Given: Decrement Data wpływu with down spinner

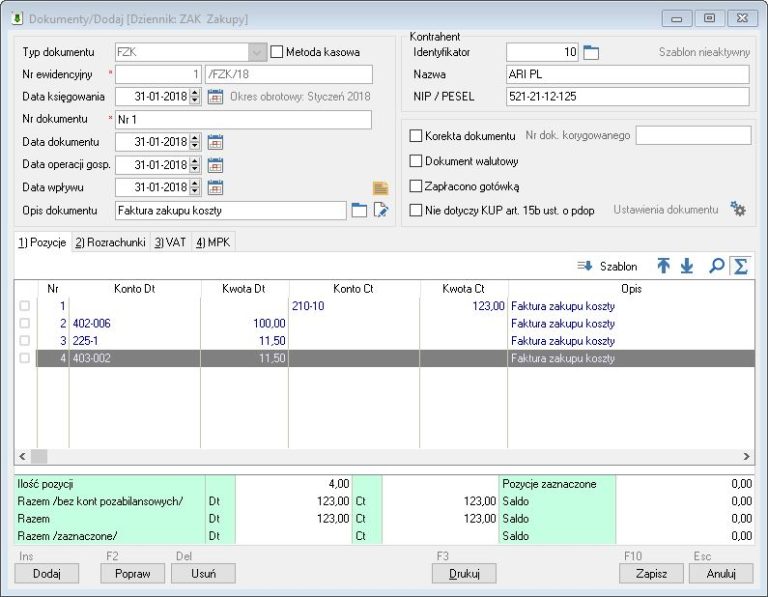Looking at the screenshot, I should 195,191.
